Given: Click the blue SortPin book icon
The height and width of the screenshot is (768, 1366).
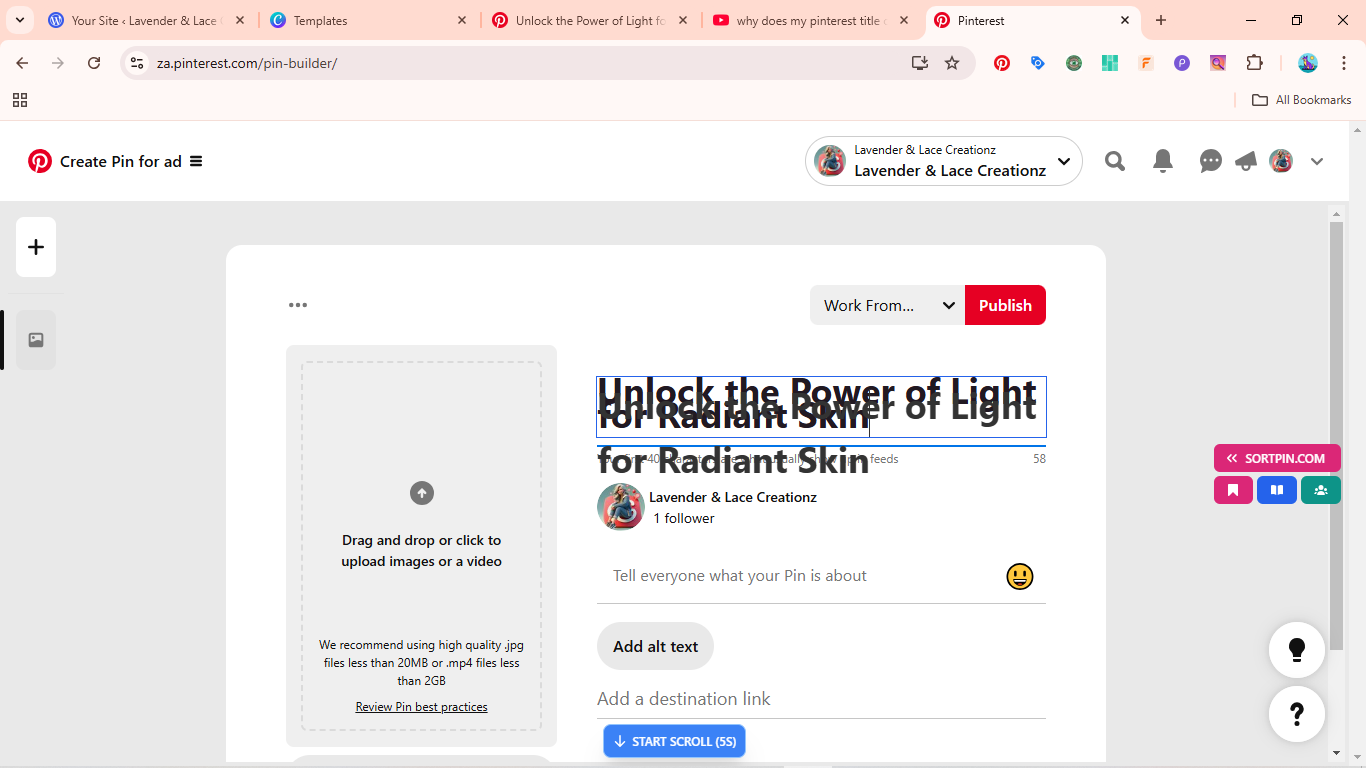Looking at the screenshot, I should point(1277,490).
